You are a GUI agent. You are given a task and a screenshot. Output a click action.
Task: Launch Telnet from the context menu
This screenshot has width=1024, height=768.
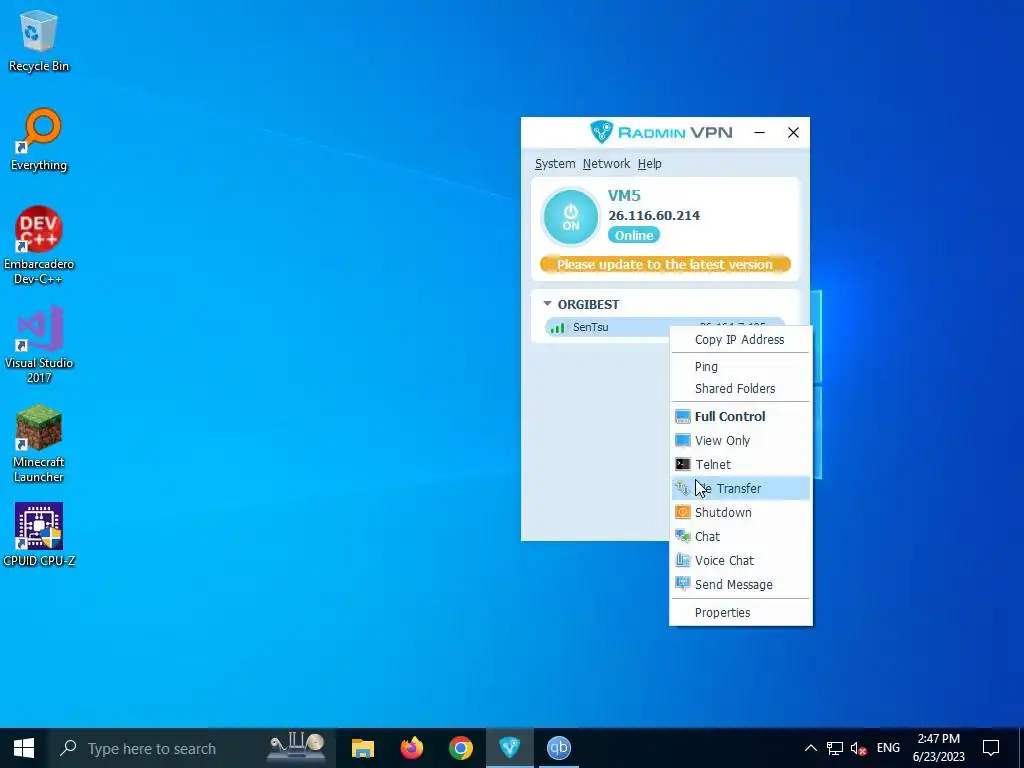[741, 464]
